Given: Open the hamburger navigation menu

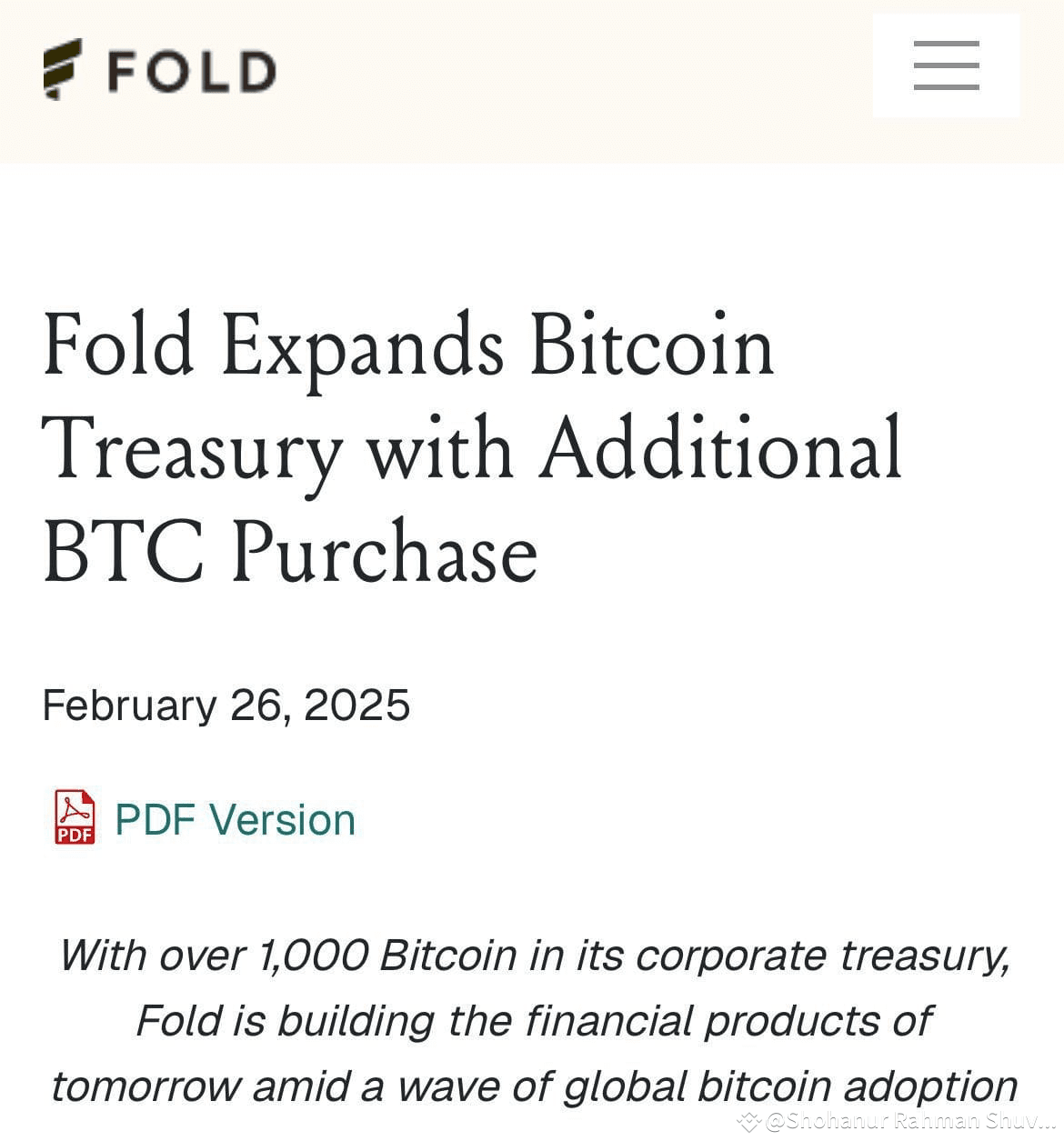Looking at the screenshot, I should (x=945, y=65).
